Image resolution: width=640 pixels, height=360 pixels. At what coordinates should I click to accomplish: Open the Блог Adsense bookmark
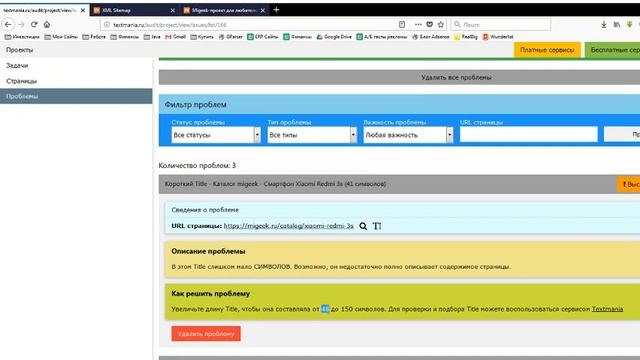431,37
